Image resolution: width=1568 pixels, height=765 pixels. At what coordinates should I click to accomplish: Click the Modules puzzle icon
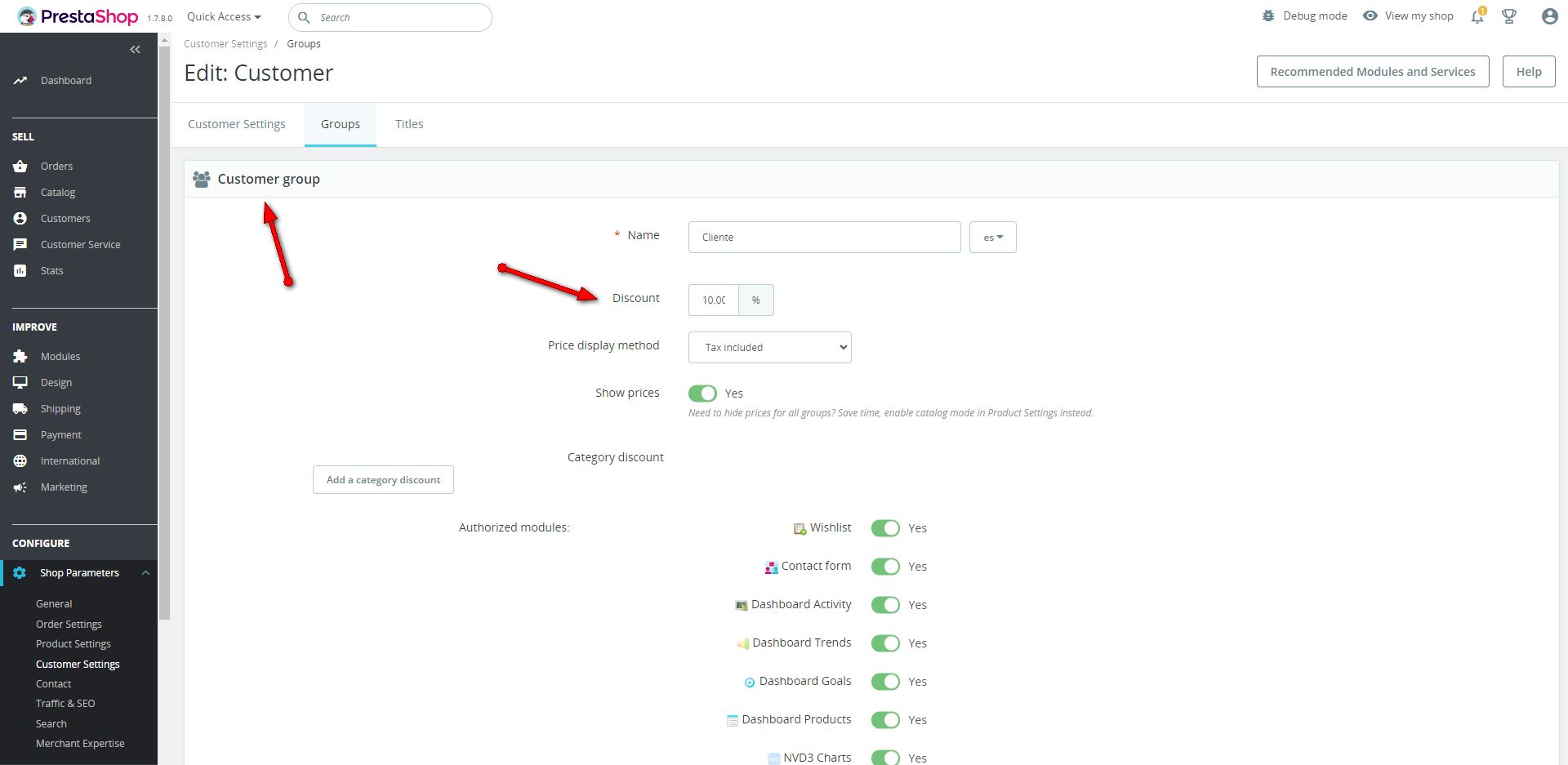20,356
